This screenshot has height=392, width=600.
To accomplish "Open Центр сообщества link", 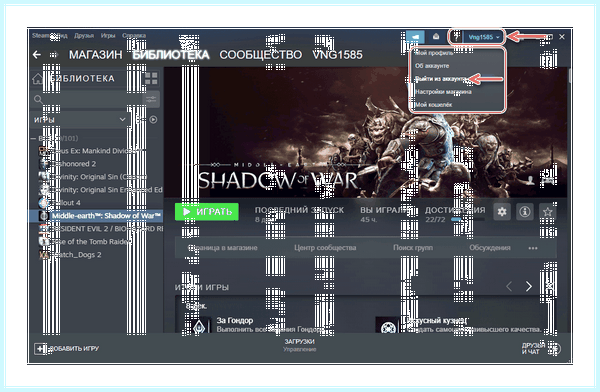I will (x=325, y=248).
